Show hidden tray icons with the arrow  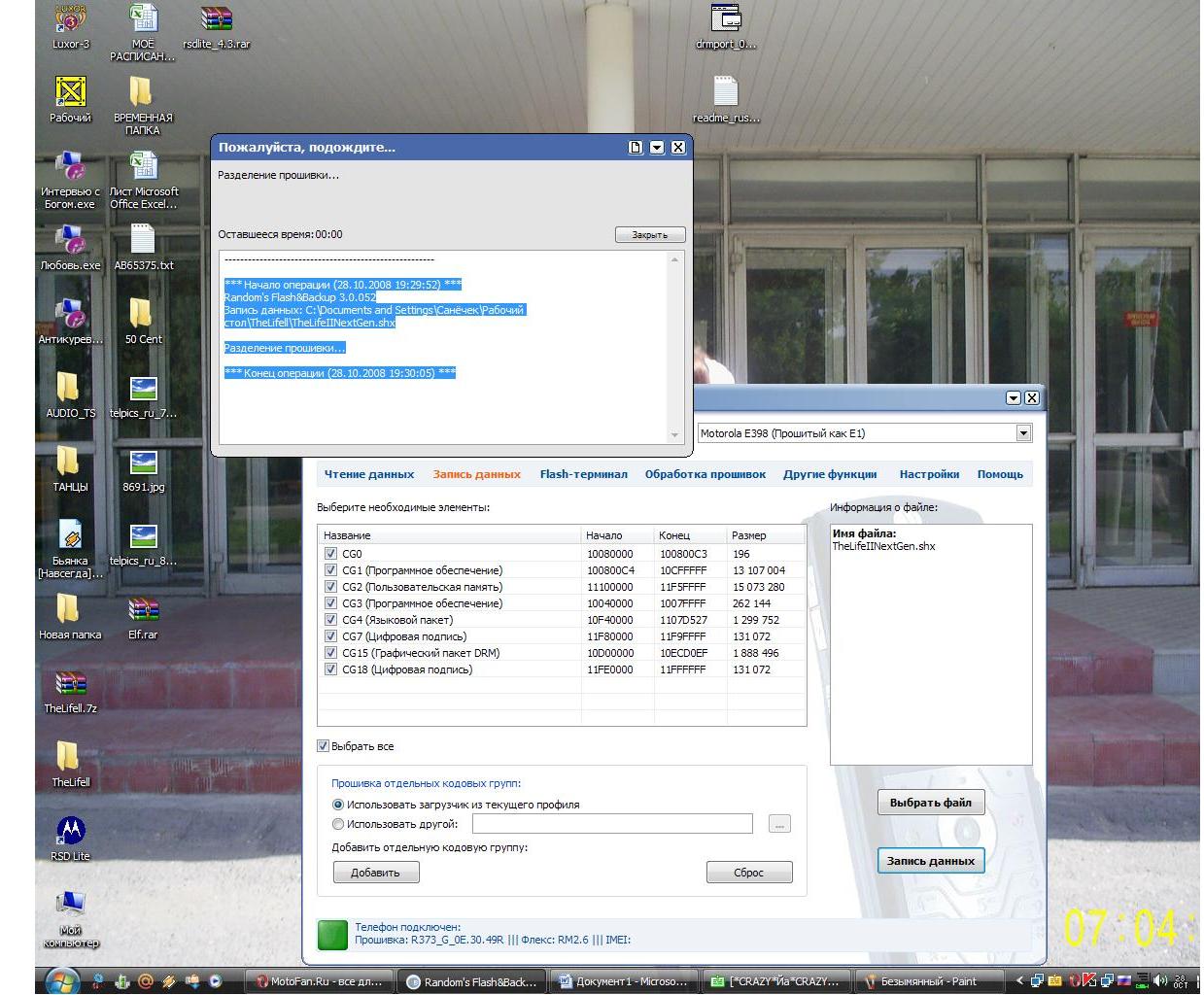click(1019, 981)
